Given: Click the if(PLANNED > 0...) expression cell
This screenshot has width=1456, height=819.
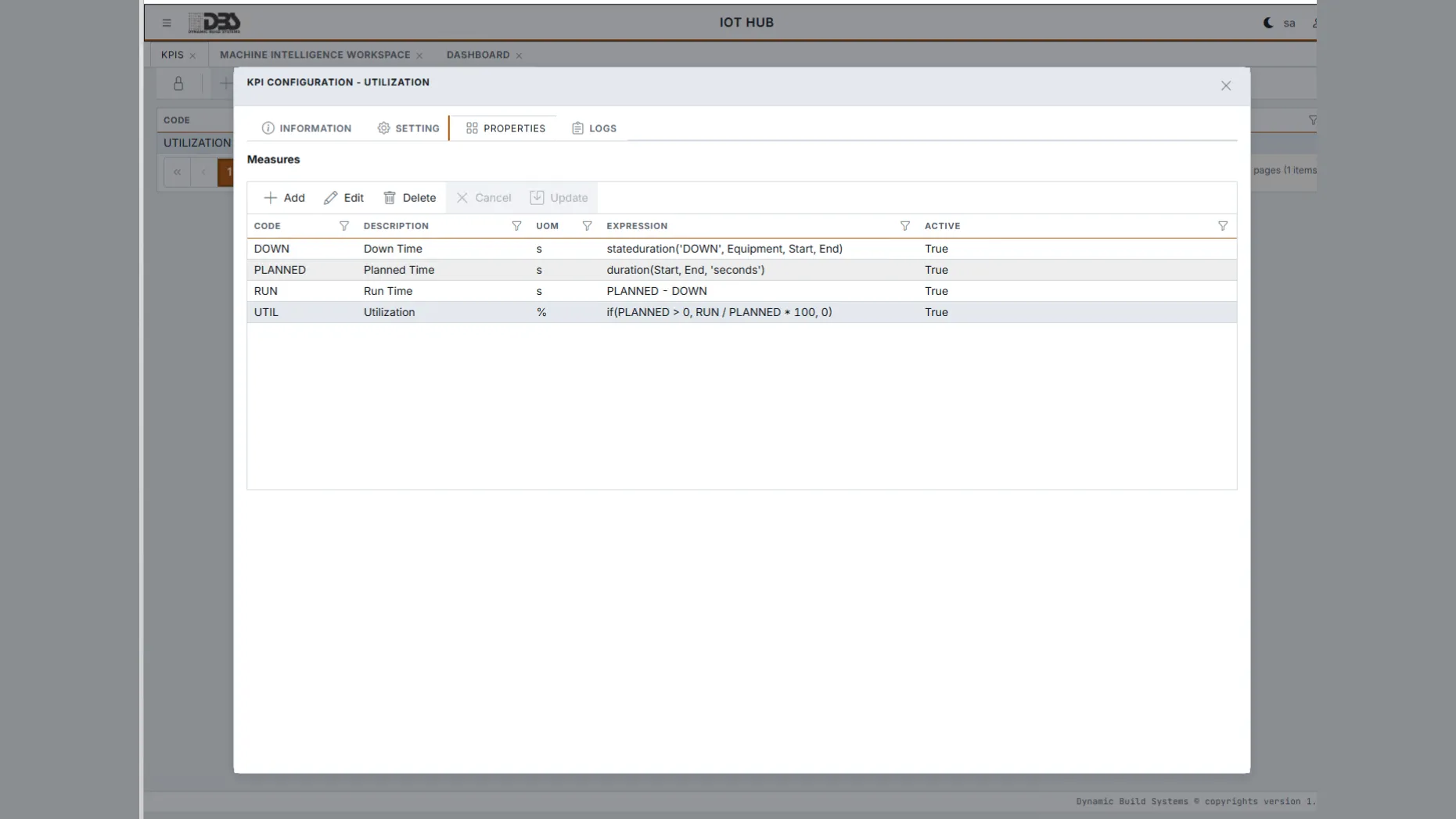Looking at the screenshot, I should [x=719, y=312].
